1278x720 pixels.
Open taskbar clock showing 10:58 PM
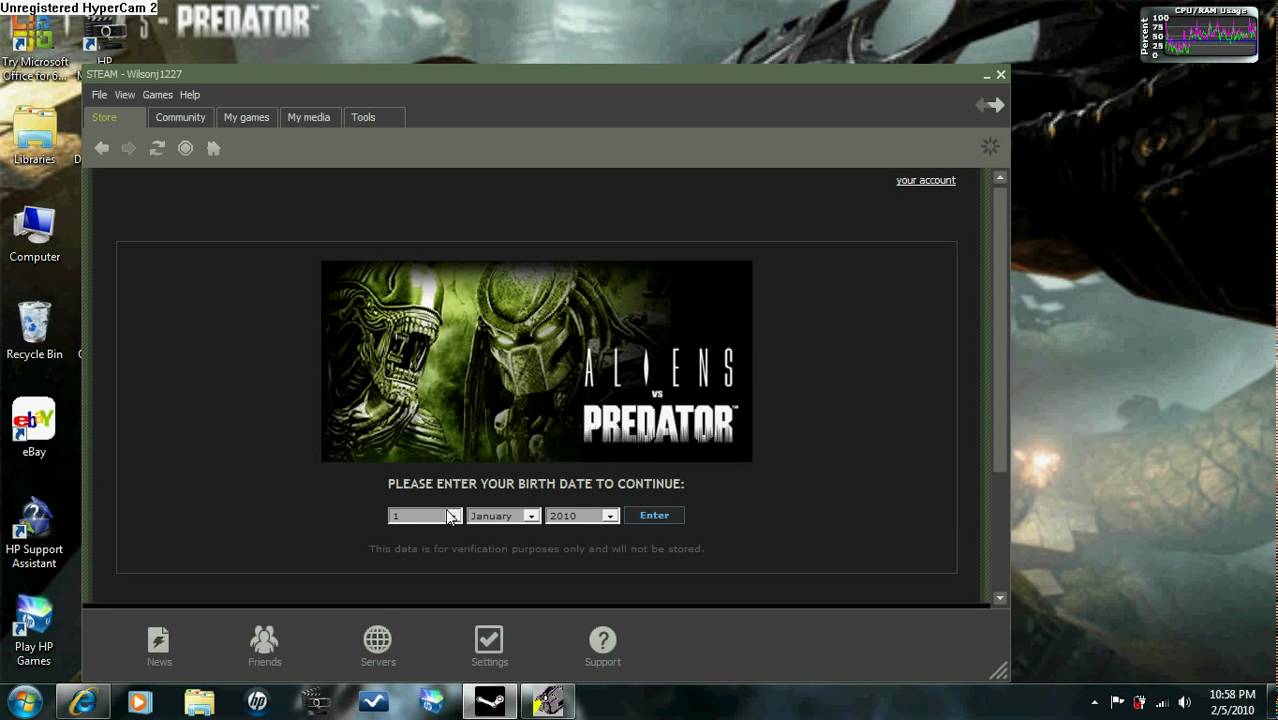pos(1232,702)
